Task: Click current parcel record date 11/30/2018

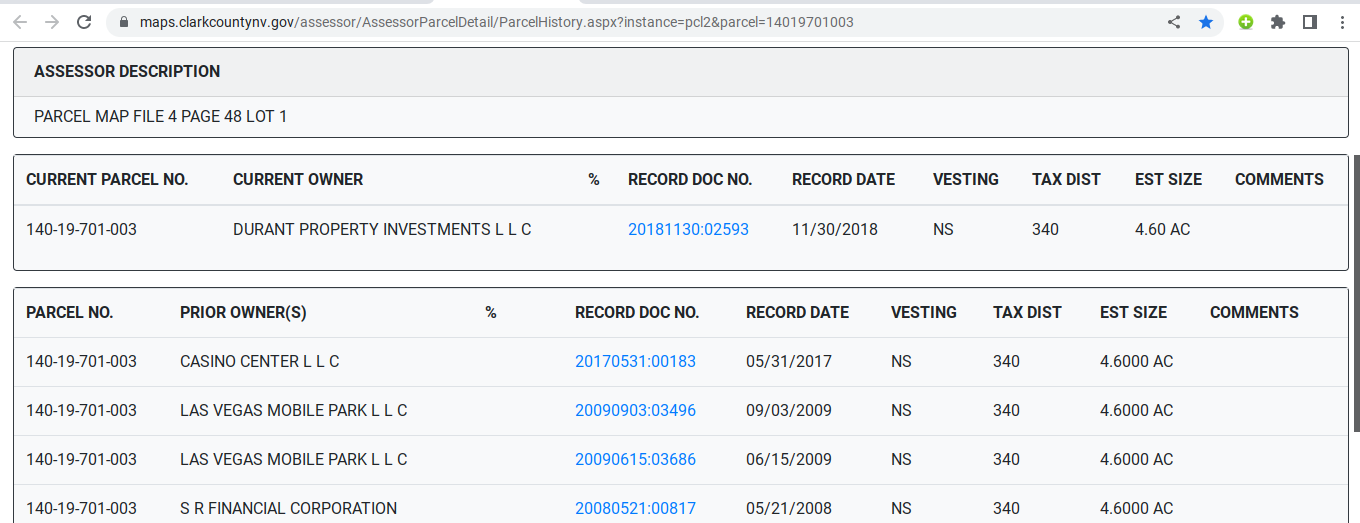Action: 835,230
